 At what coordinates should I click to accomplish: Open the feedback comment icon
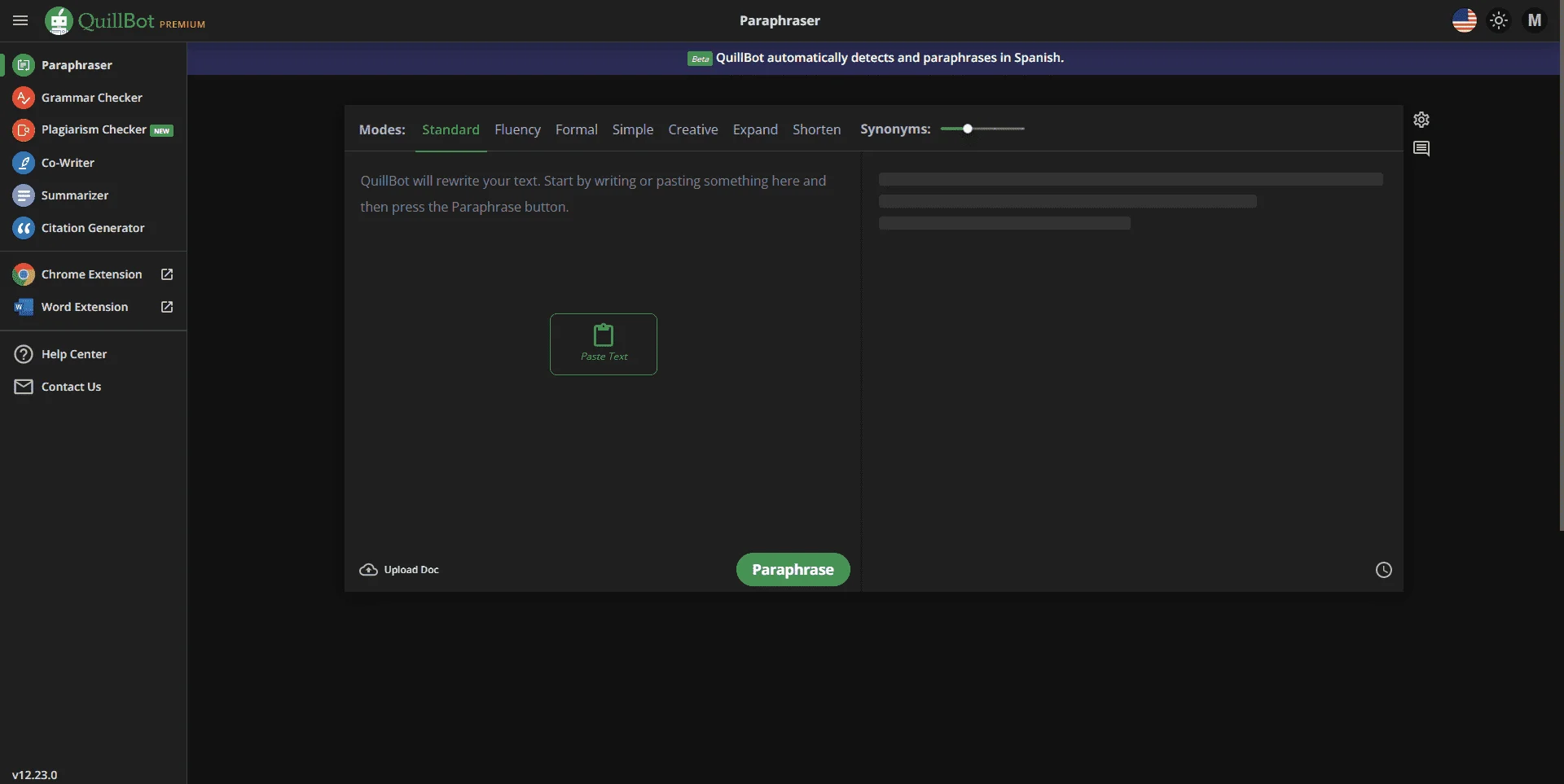coord(1421,148)
